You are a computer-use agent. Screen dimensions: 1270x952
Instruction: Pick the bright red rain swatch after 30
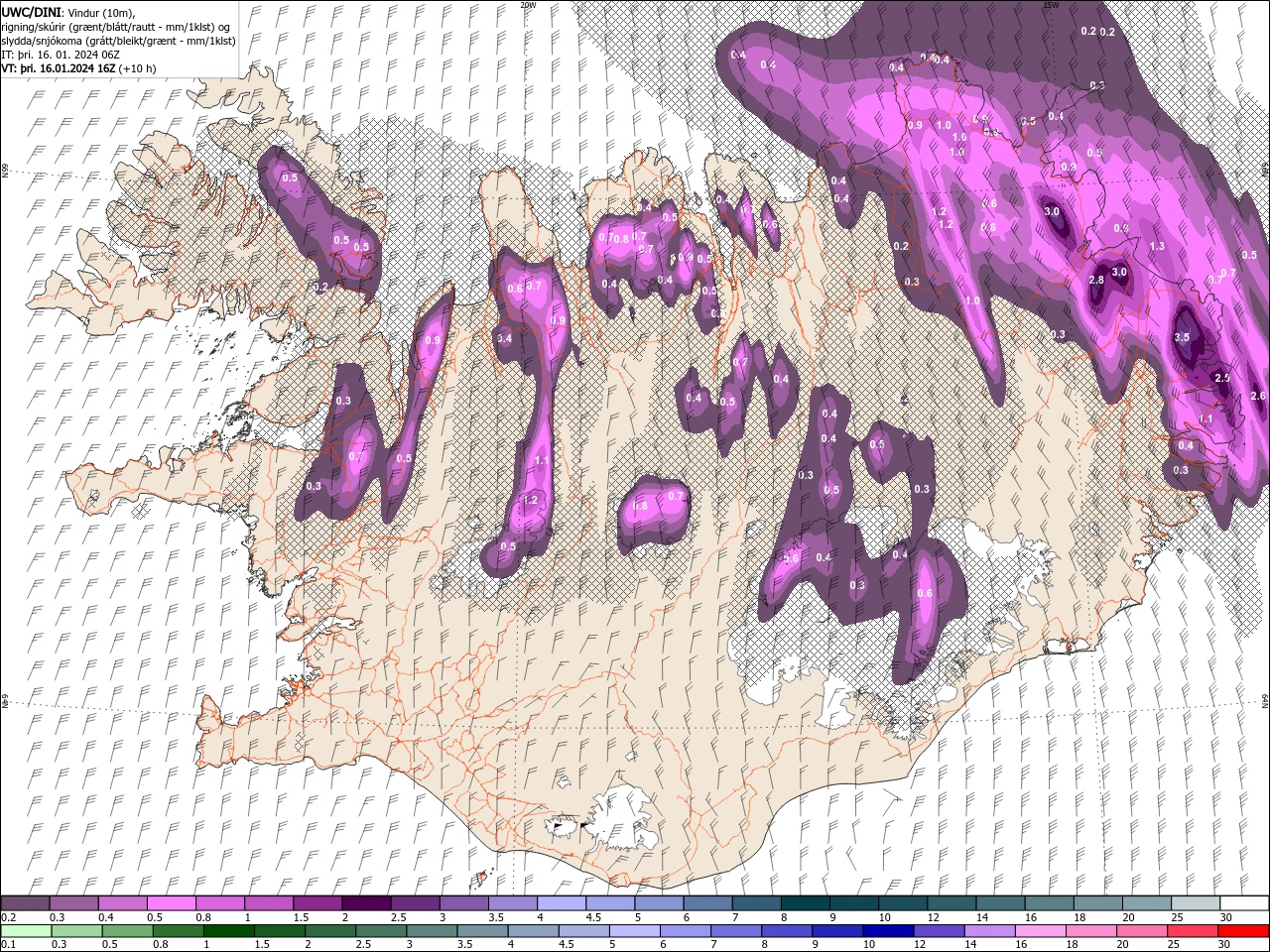tap(1244, 931)
